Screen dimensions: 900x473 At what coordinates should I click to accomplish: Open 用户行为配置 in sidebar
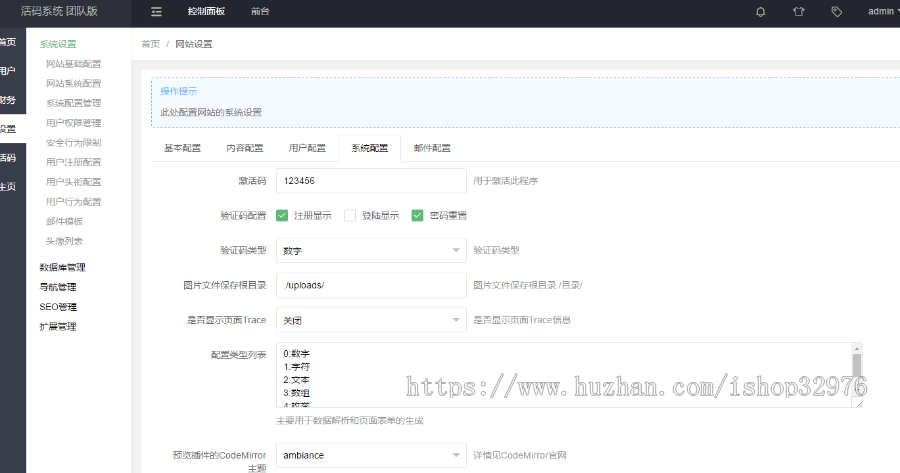click(x=73, y=201)
